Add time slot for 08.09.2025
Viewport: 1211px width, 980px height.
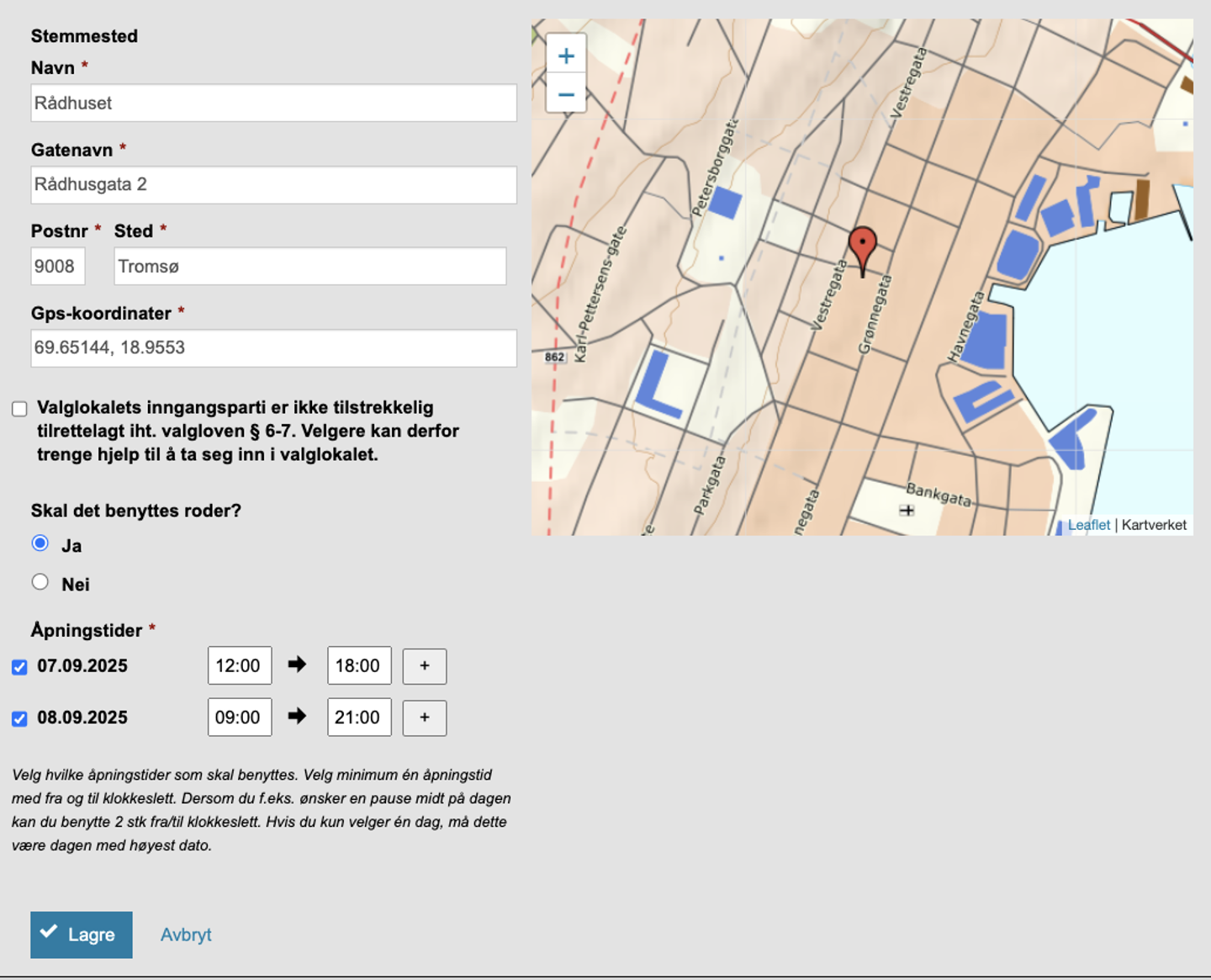pos(424,718)
